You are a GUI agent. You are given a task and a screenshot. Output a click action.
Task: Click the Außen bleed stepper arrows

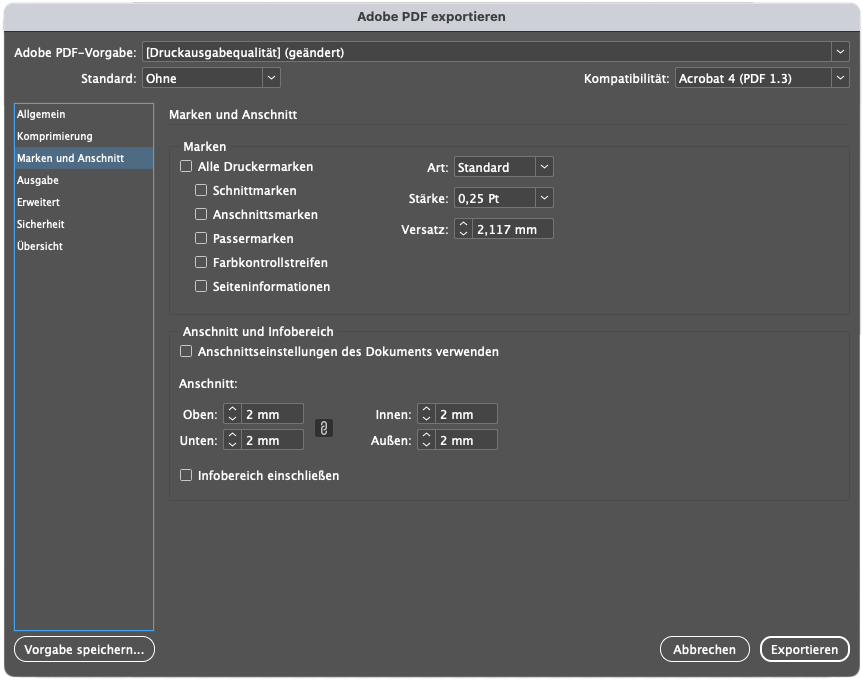click(x=427, y=440)
